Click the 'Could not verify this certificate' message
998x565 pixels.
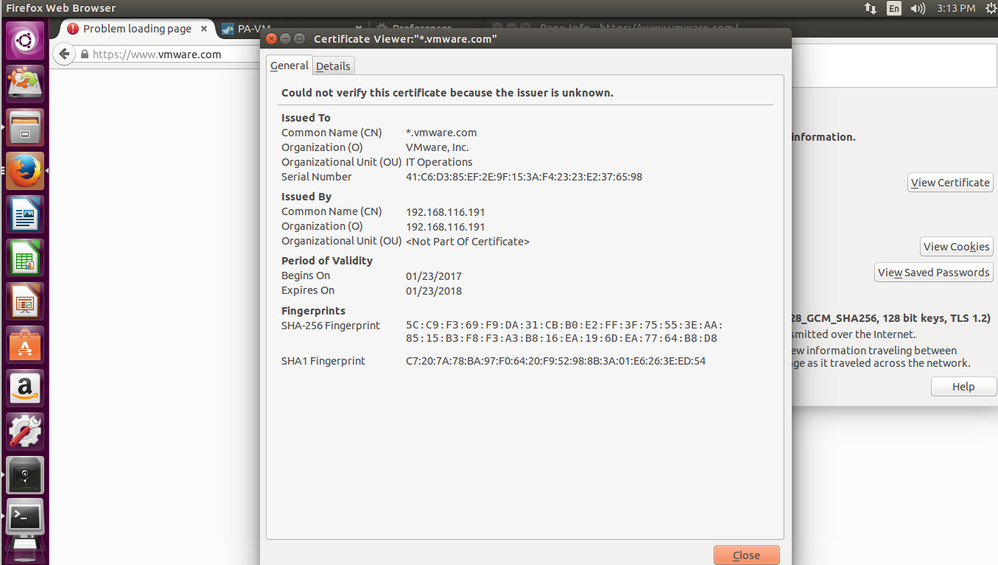tap(447, 92)
